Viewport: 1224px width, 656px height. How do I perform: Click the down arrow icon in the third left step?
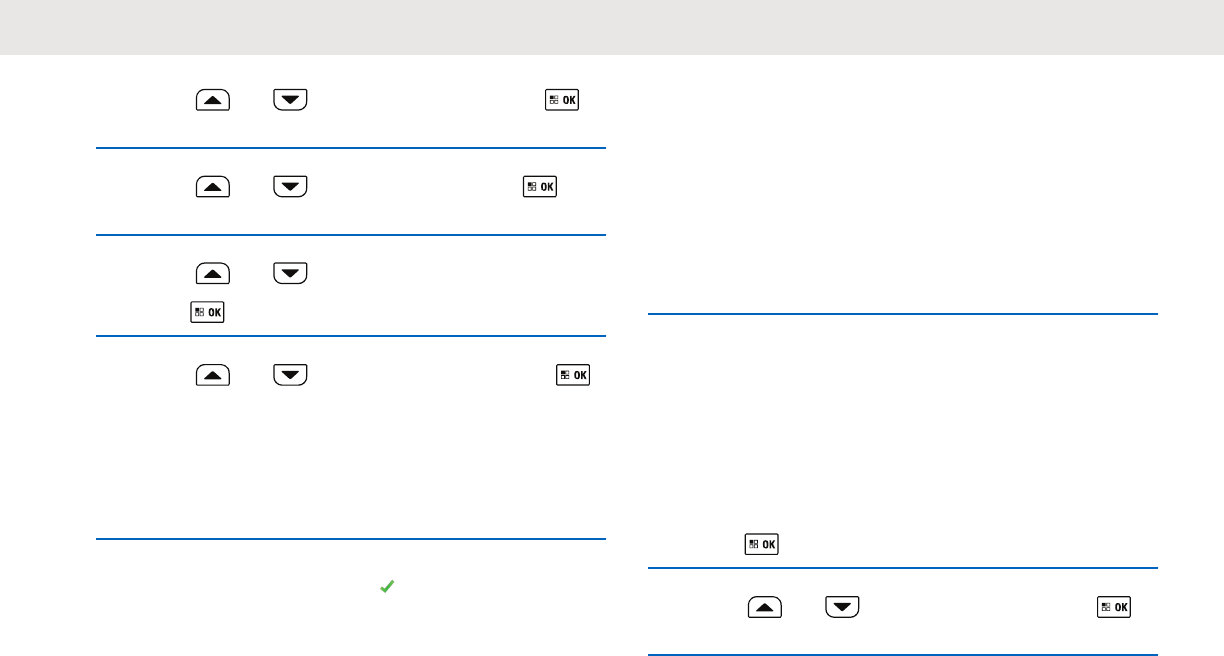coord(290,272)
